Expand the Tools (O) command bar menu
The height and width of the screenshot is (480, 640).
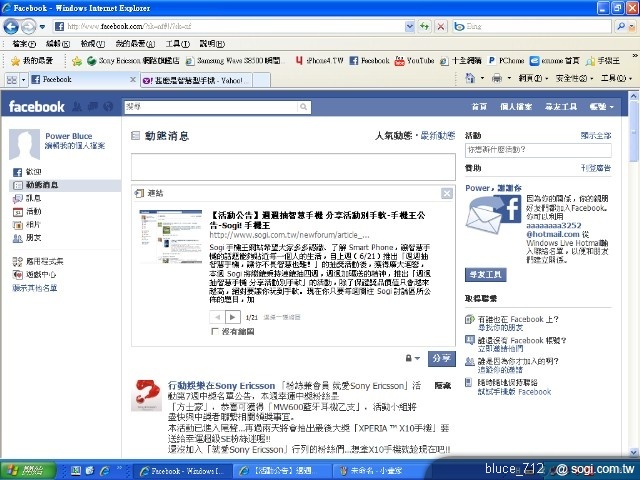[x=616, y=78]
